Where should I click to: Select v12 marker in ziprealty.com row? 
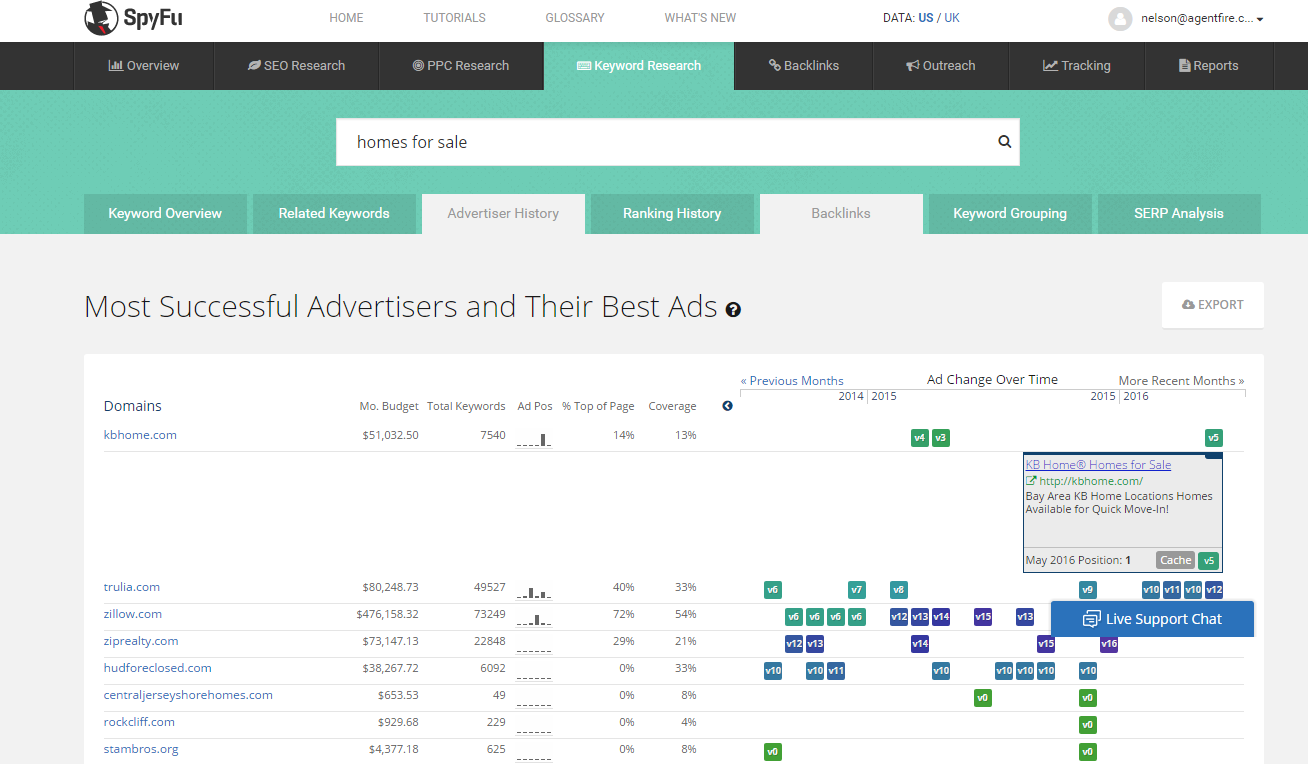[x=794, y=644]
